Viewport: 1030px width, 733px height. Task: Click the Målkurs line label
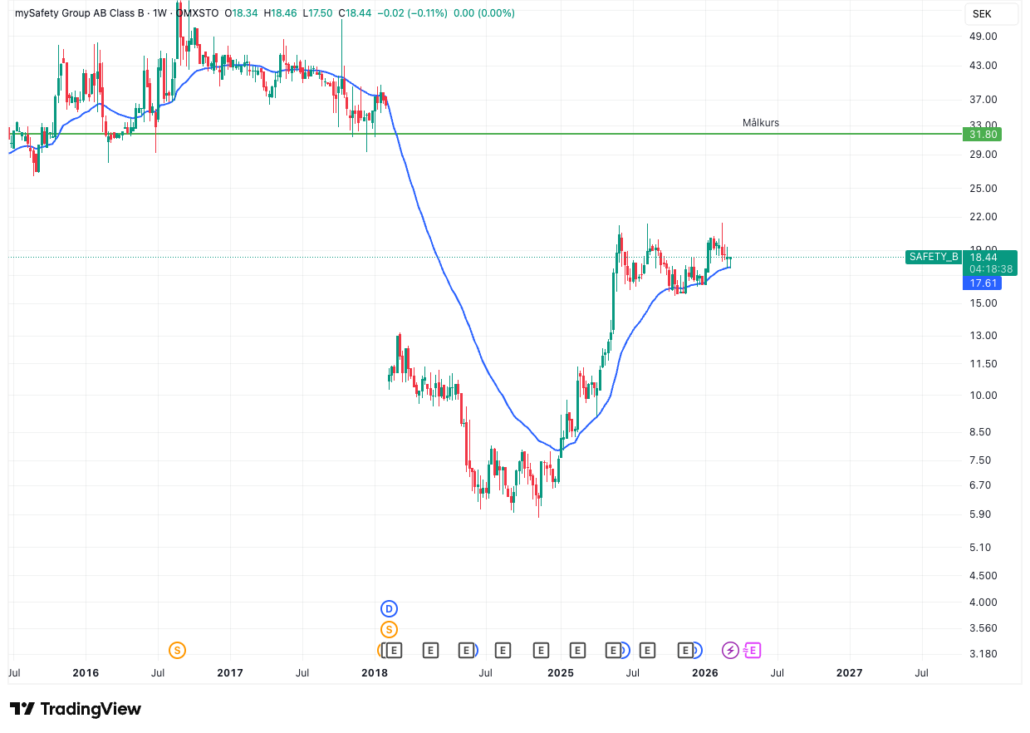tap(760, 122)
